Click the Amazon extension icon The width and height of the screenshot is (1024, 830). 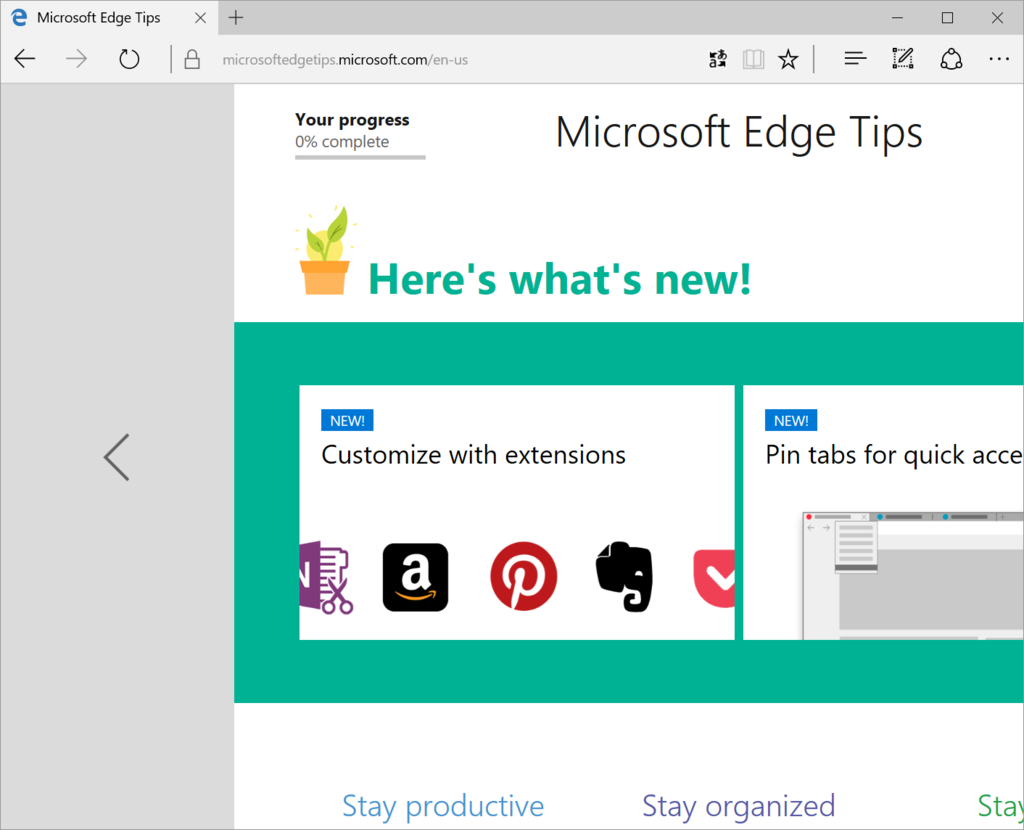coord(415,577)
